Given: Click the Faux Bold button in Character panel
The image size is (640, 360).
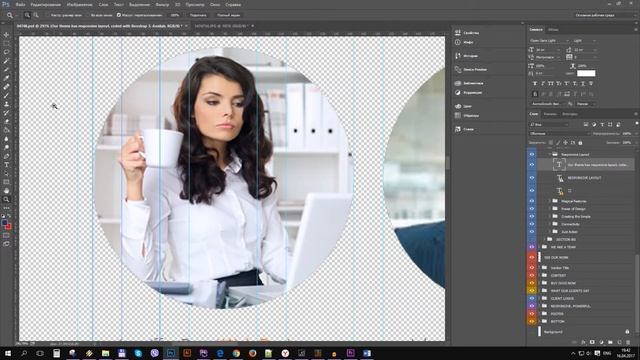Looking at the screenshot, I should 535,83.
